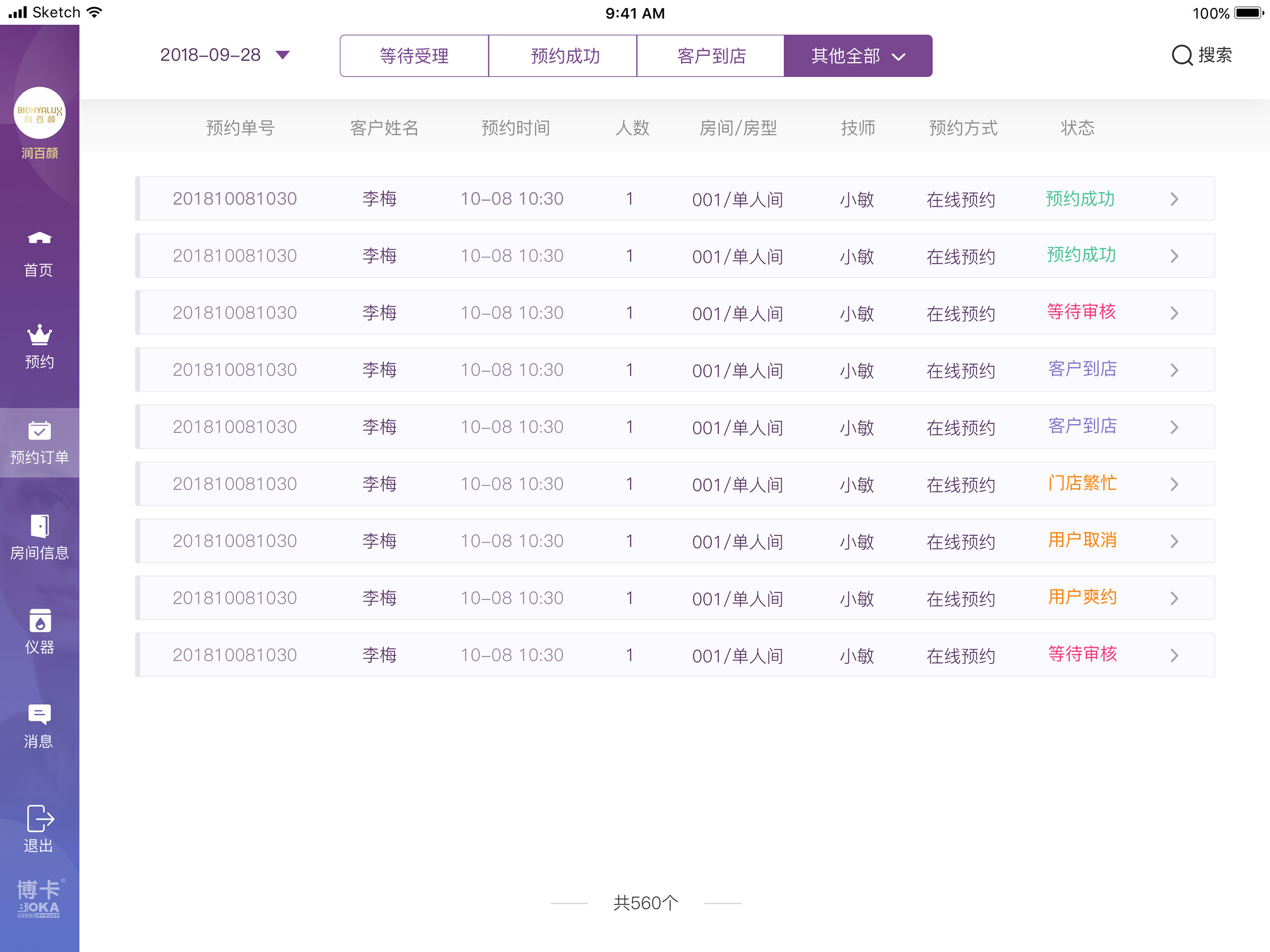Expand first order row chevron arrow

[1174, 199]
